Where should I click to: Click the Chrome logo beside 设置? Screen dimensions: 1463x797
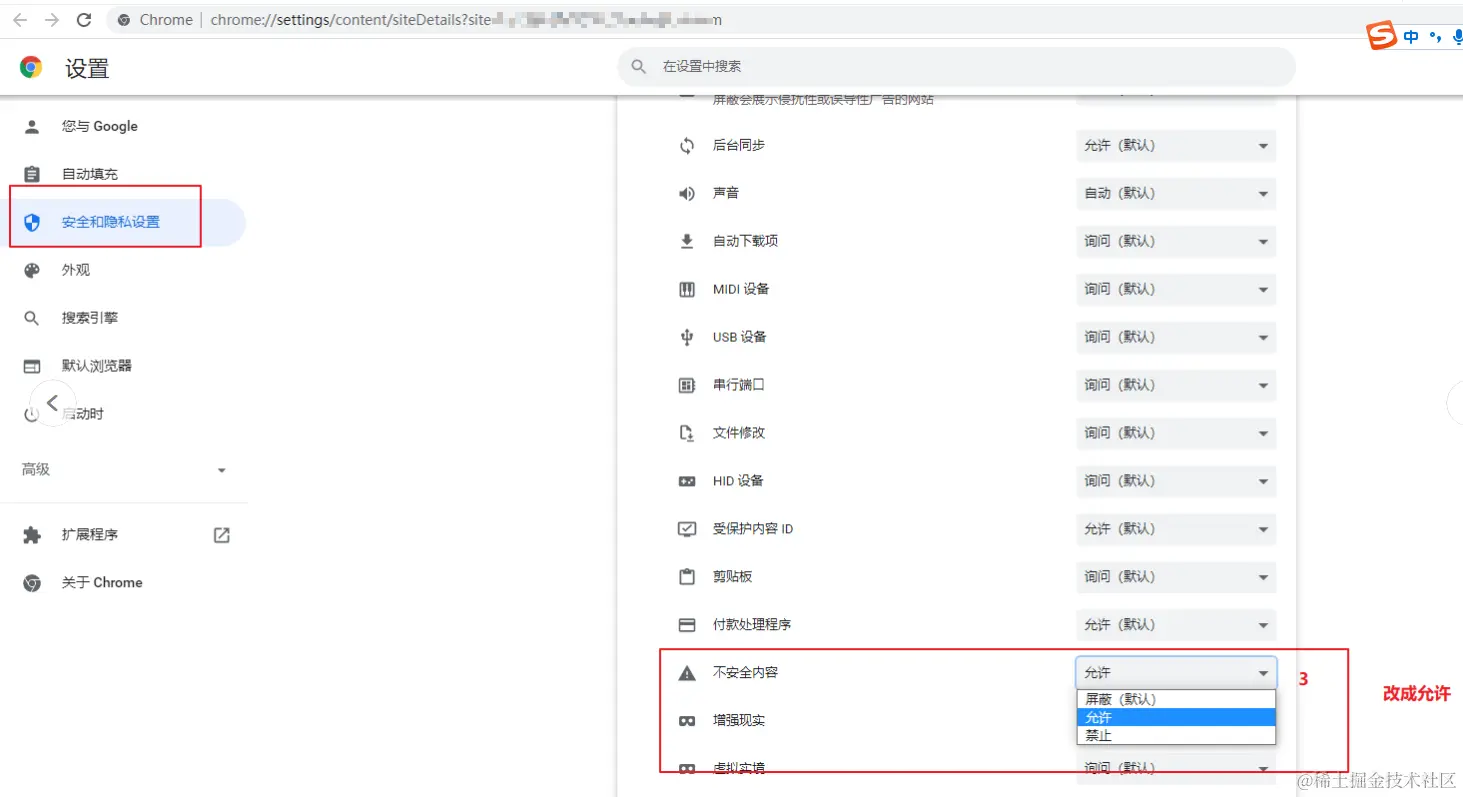[x=31, y=67]
